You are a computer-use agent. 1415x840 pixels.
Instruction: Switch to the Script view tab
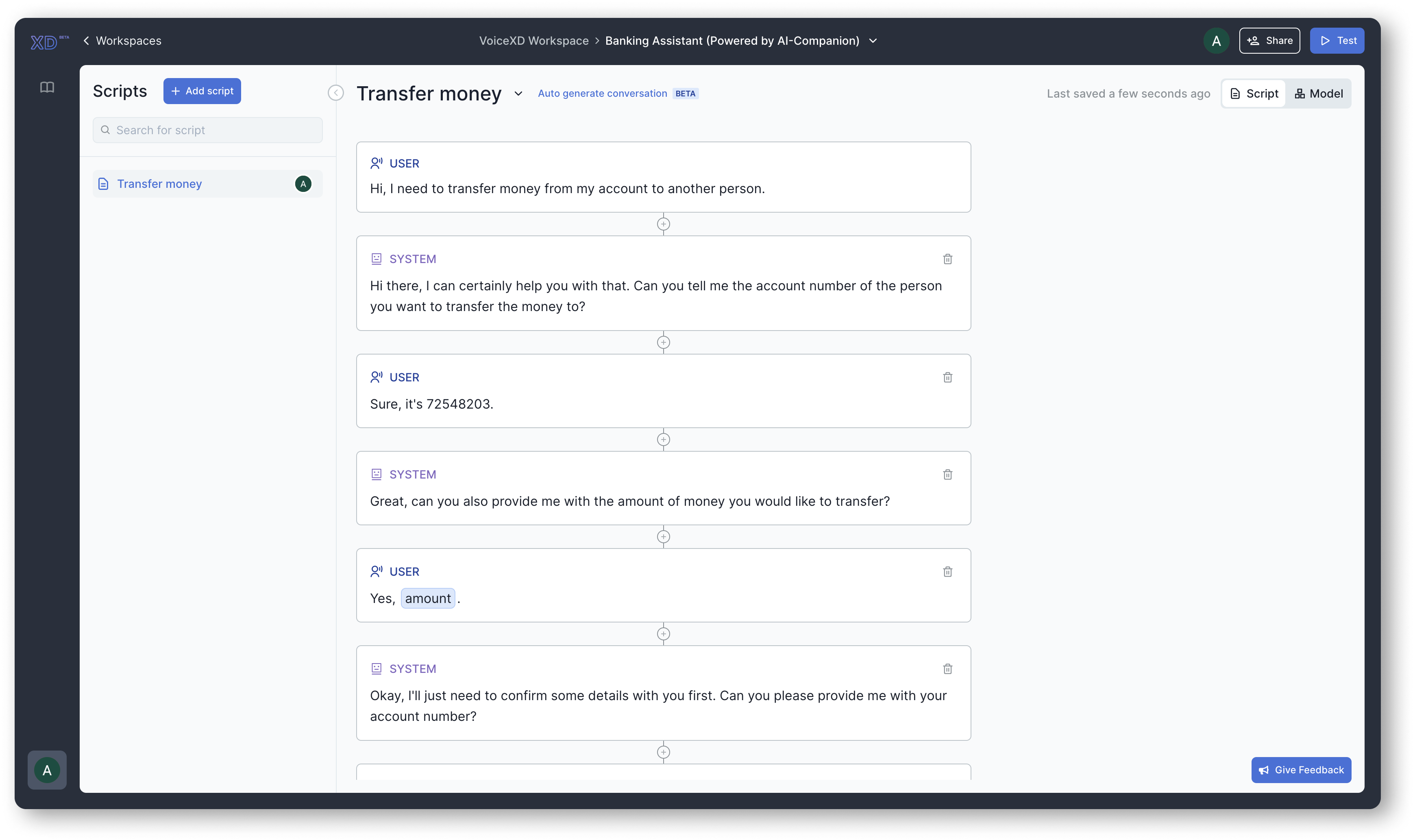click(x=1254, y=94)
